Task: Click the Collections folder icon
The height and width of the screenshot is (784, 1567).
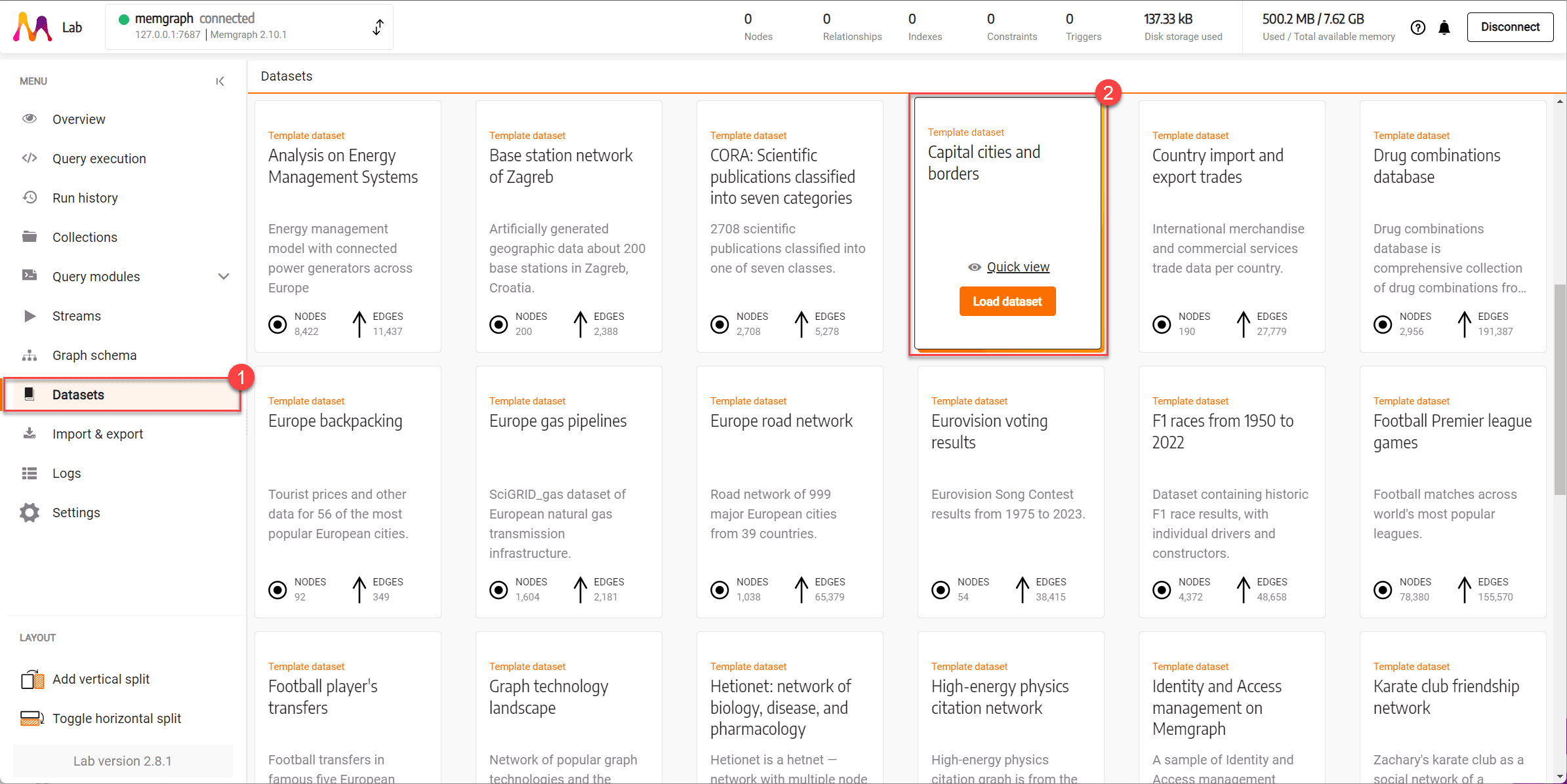Action: pos(30,237)
